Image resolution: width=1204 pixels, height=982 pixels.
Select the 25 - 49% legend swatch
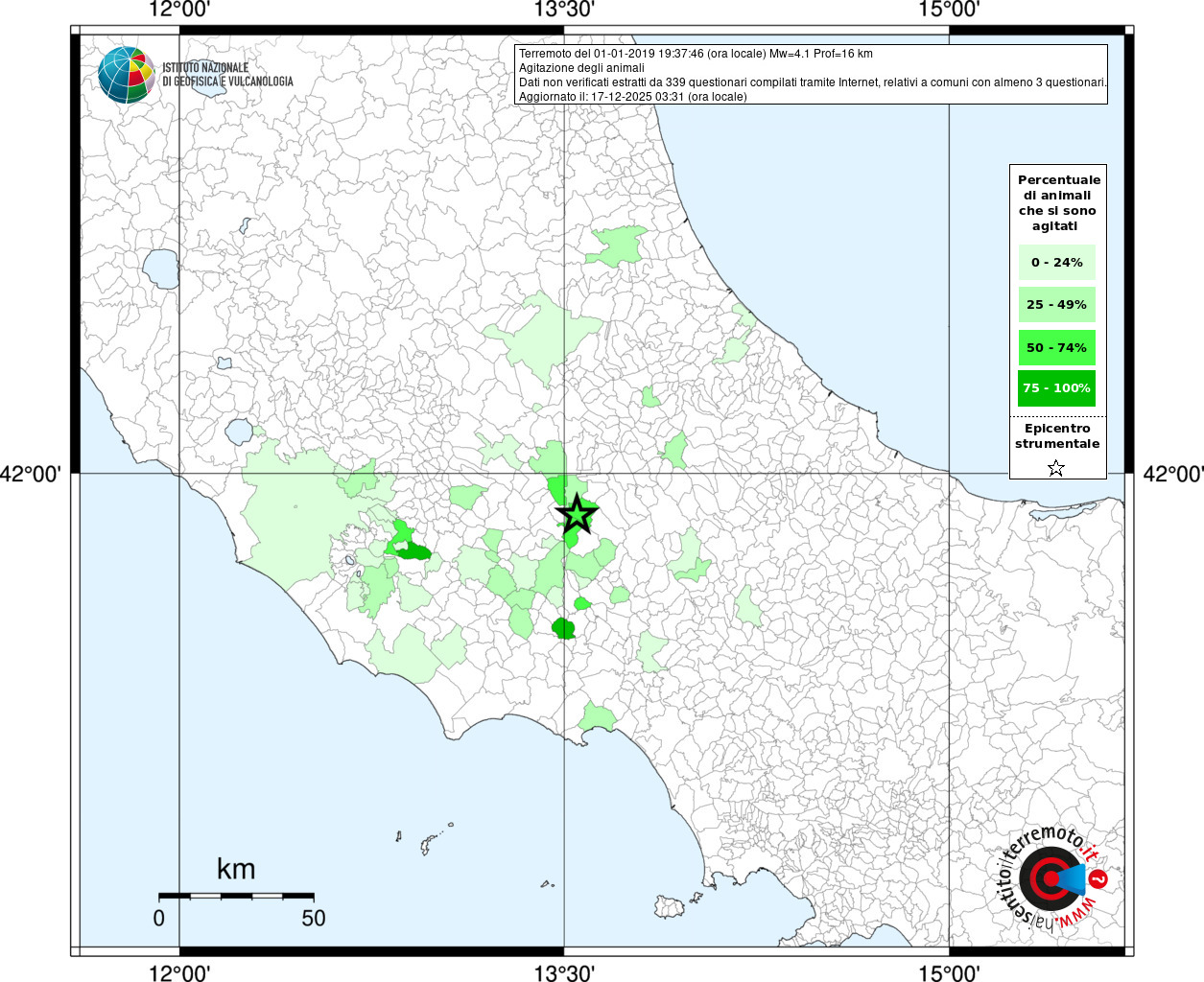click(1056, 305)
